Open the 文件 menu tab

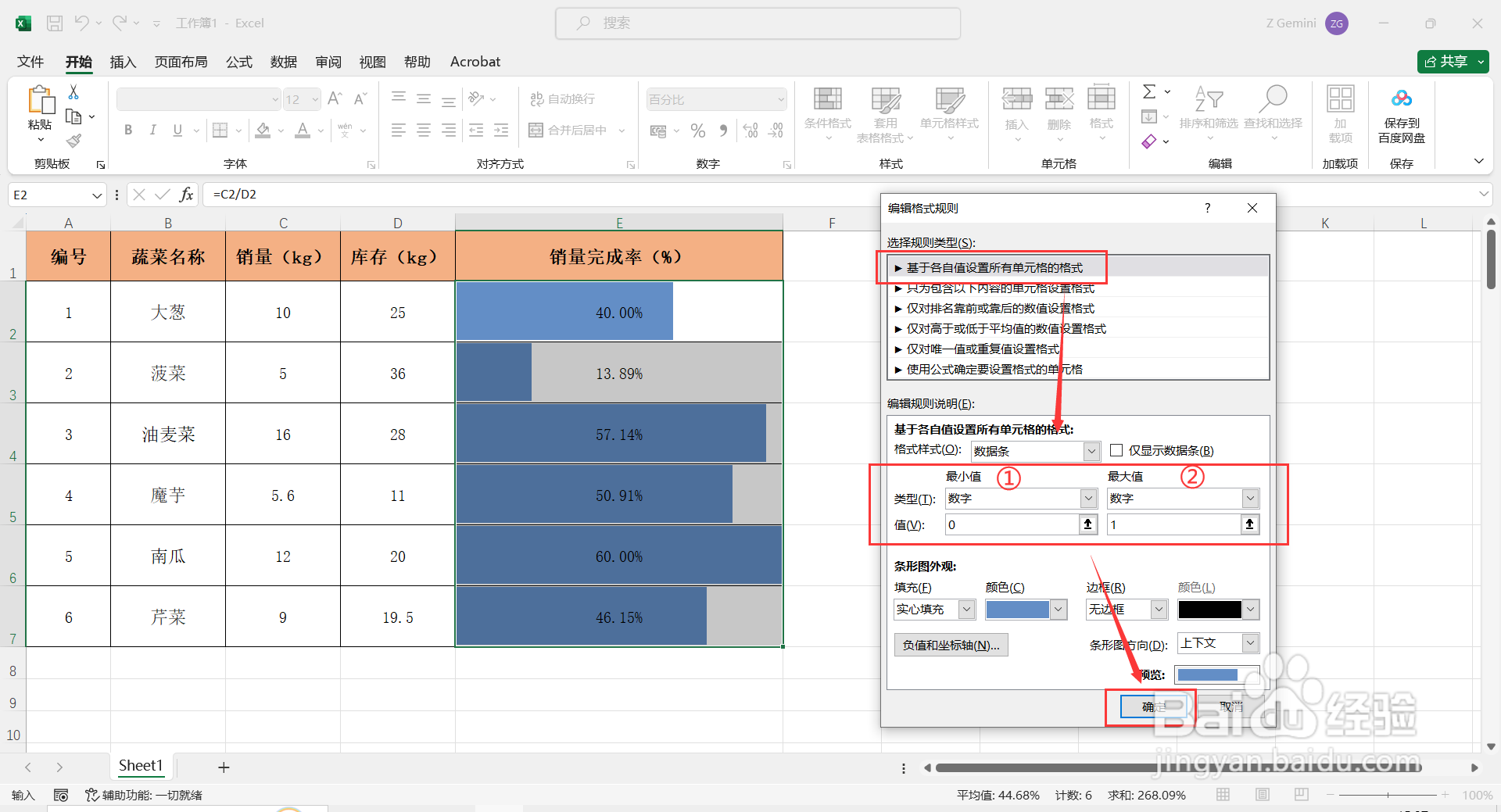pyautogui.click(x=30, y=62)
